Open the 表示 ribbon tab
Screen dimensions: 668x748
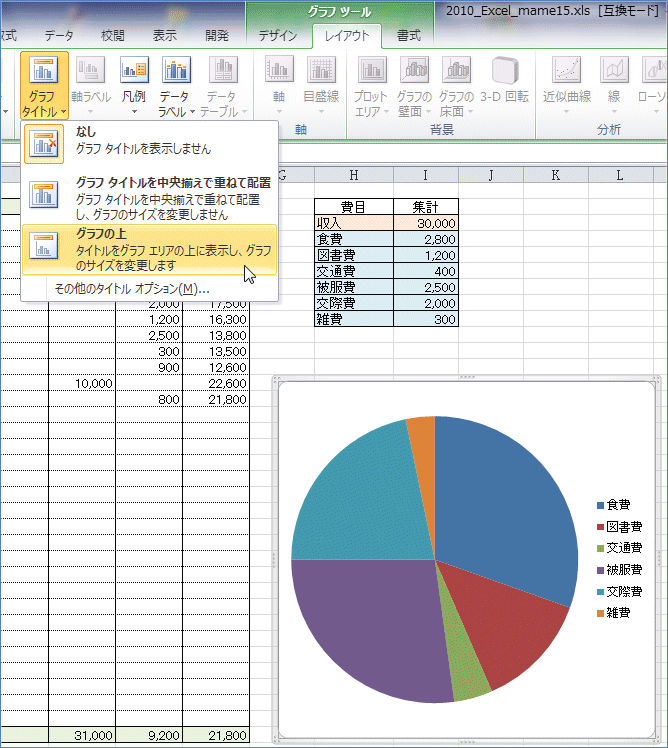click(x=165, y=36)
